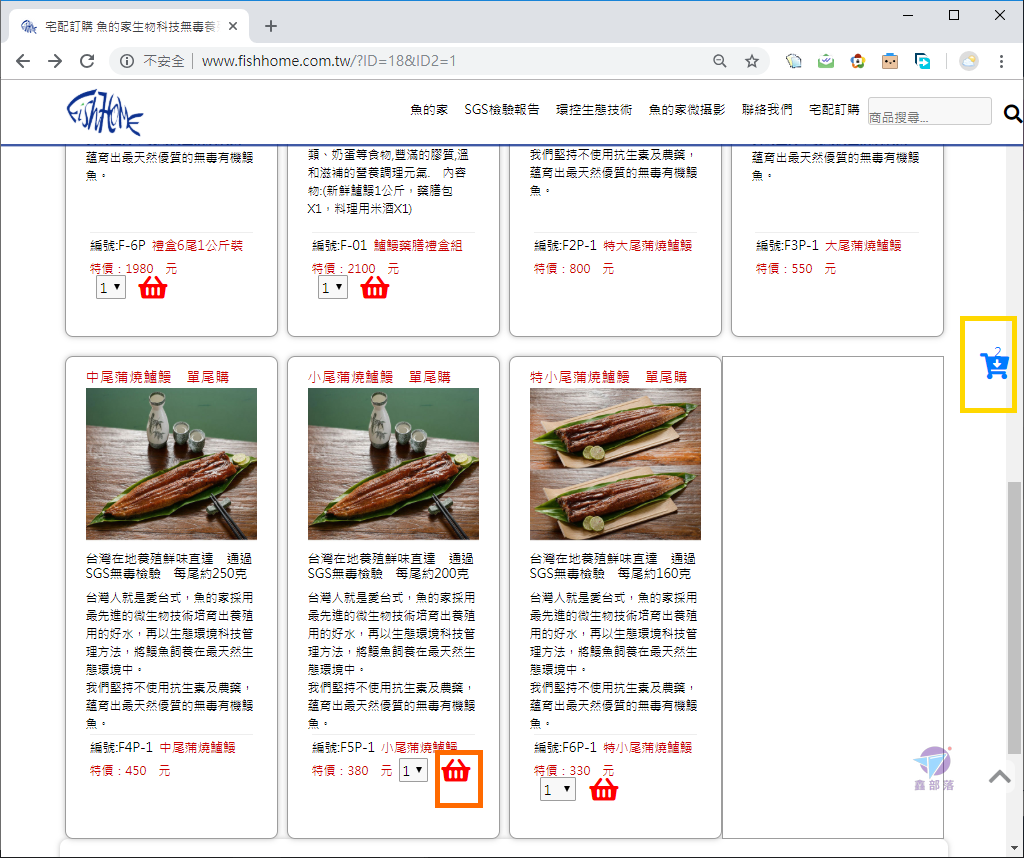The height and width of the screenshot is (858, 1024).
Task: Click the 禮盒6尾1公斤裝 product link
Action: [x=197, y=246]
